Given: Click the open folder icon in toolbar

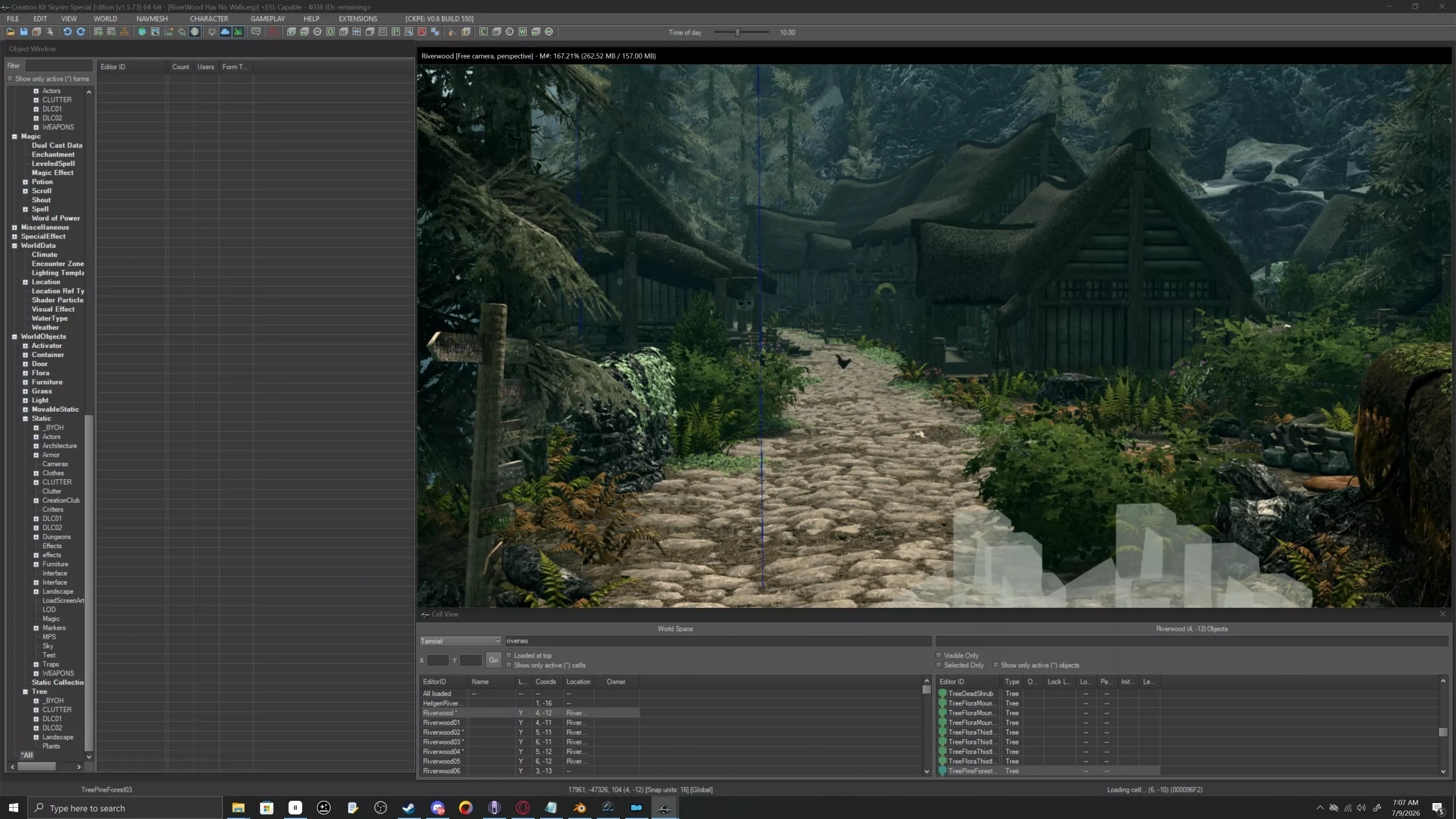Looking at the screenshot, I should pyautogui.click(x=10, y=32).
